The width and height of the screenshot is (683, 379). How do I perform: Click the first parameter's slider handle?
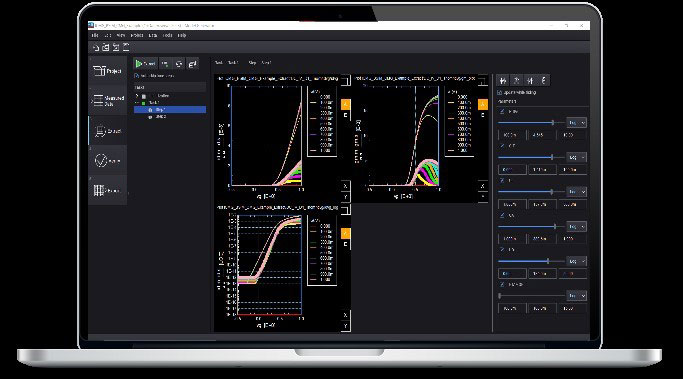point(553,123)
